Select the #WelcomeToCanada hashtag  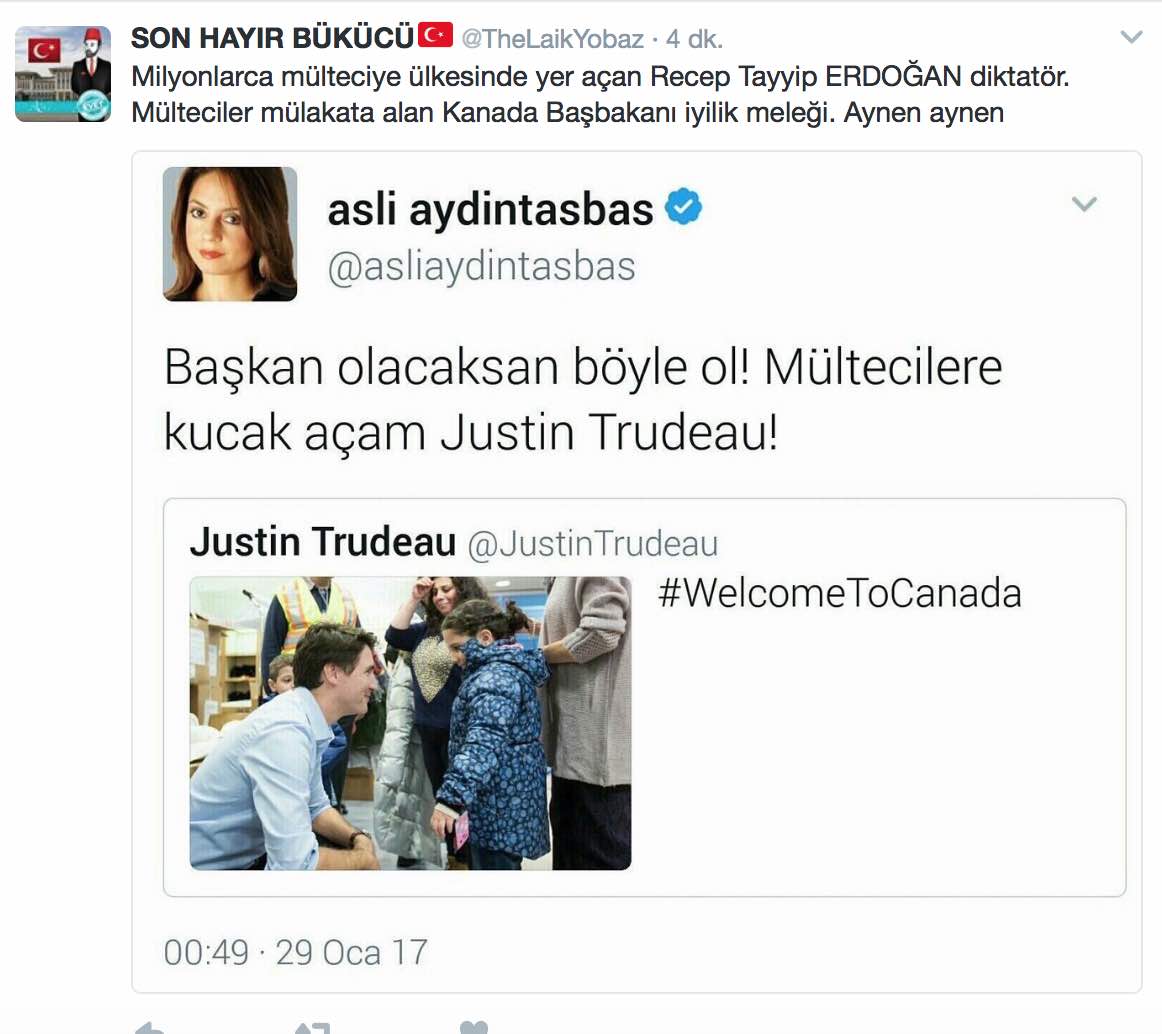840,593
